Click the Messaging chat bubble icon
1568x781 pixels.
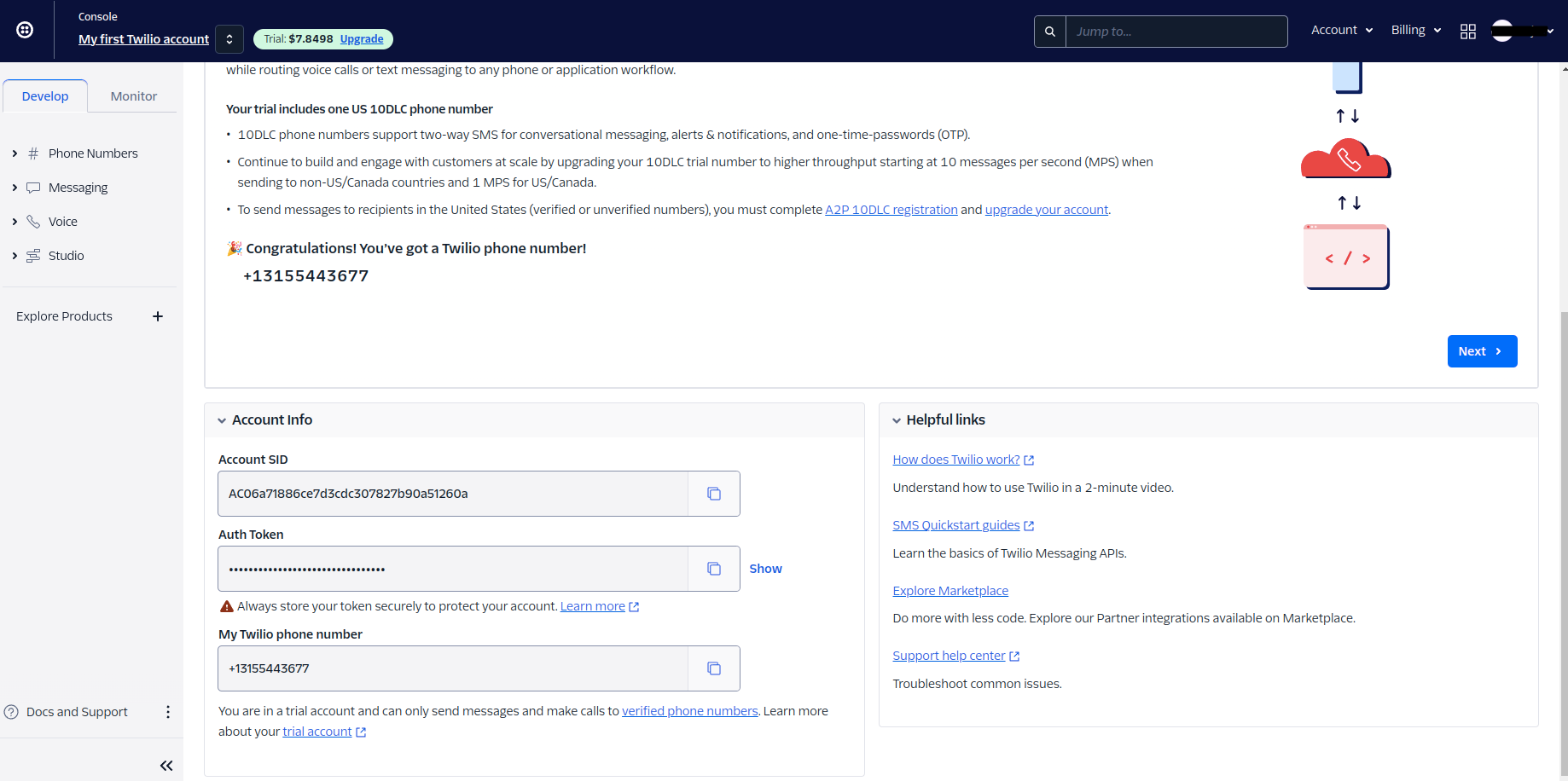point(33,188)
